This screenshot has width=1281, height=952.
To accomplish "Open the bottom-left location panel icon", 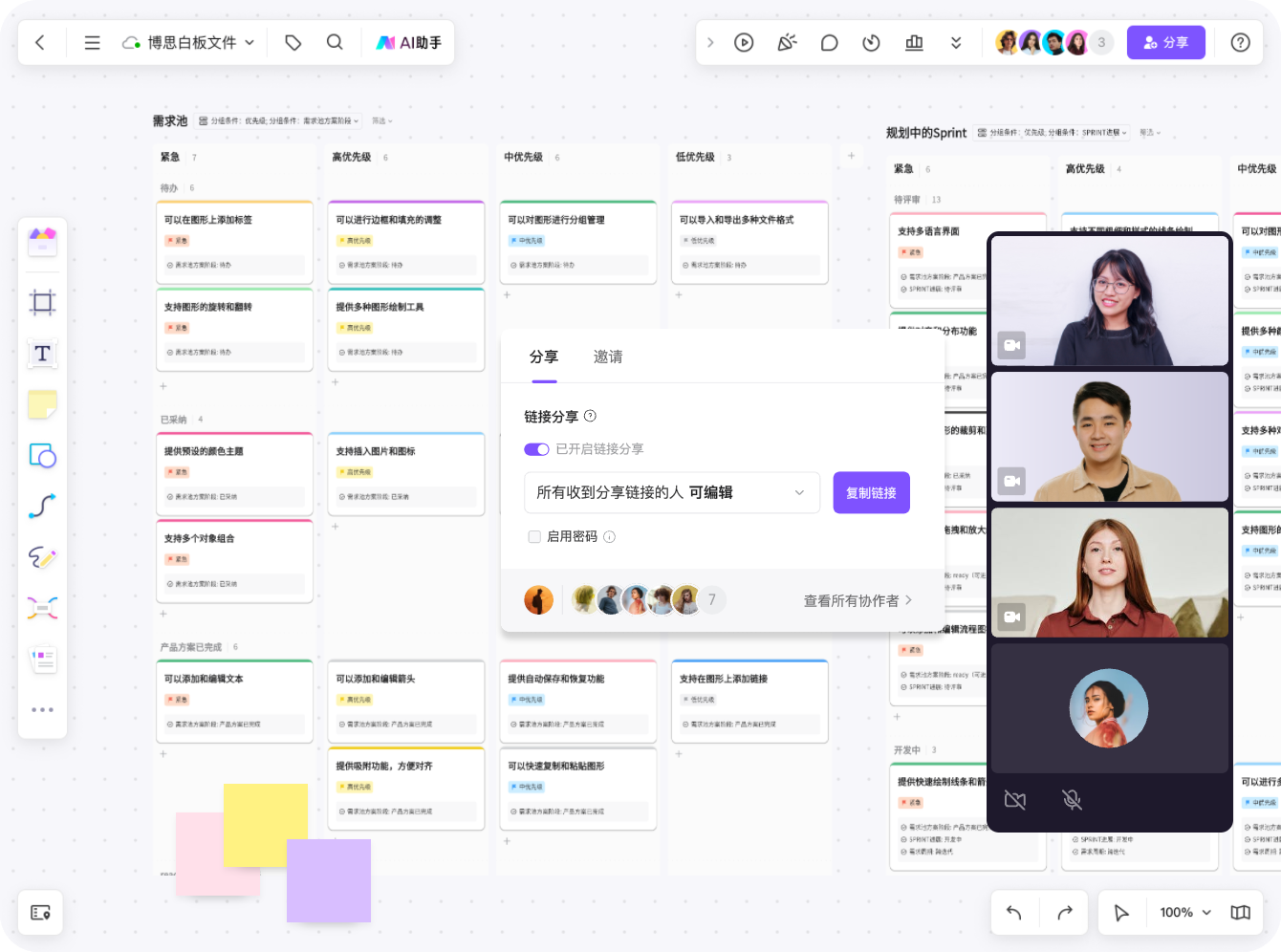I will pyautogui.click(x=40, y=913).
